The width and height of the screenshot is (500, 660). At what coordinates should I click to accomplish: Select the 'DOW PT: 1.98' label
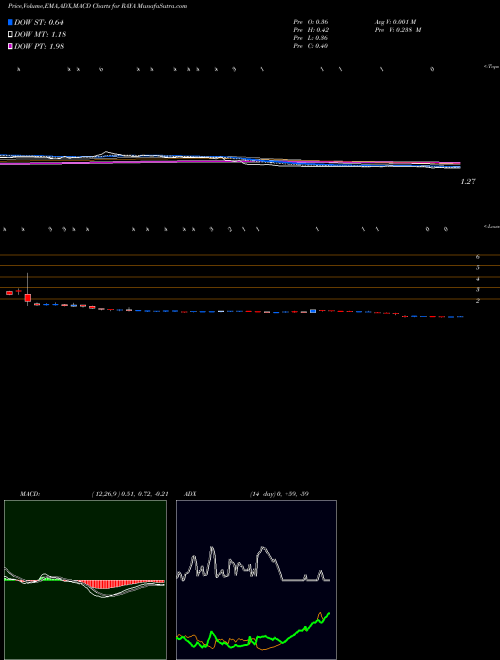[x=39, y=47]
